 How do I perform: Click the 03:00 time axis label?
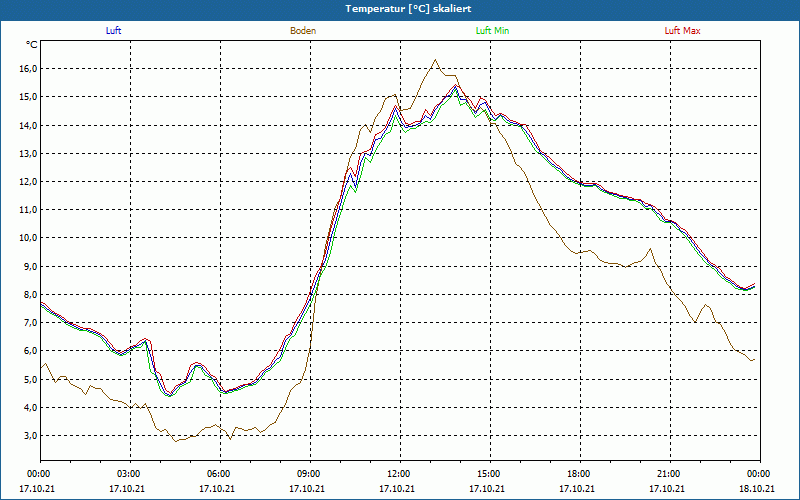coord(130,474)
